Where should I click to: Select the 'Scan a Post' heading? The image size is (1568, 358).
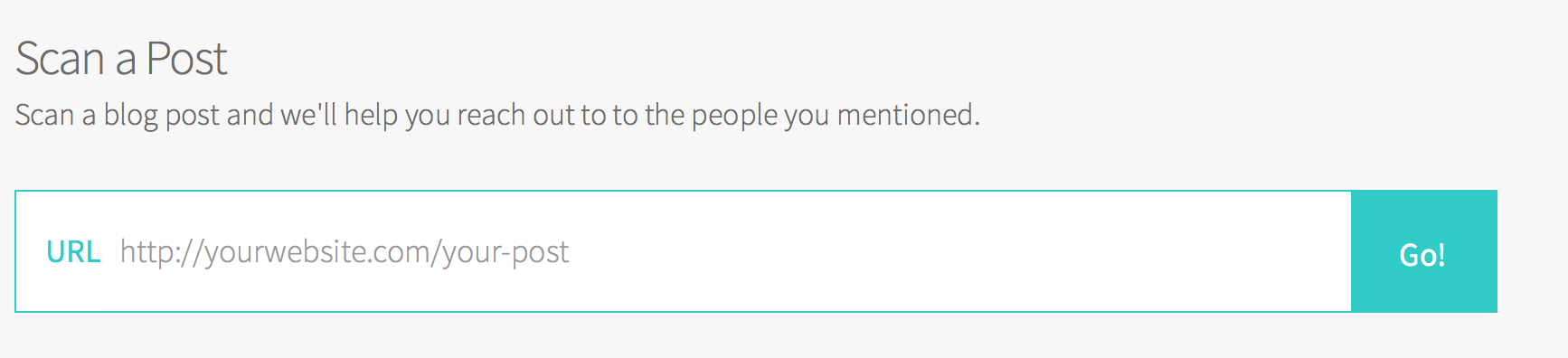(x=121, y=60)
